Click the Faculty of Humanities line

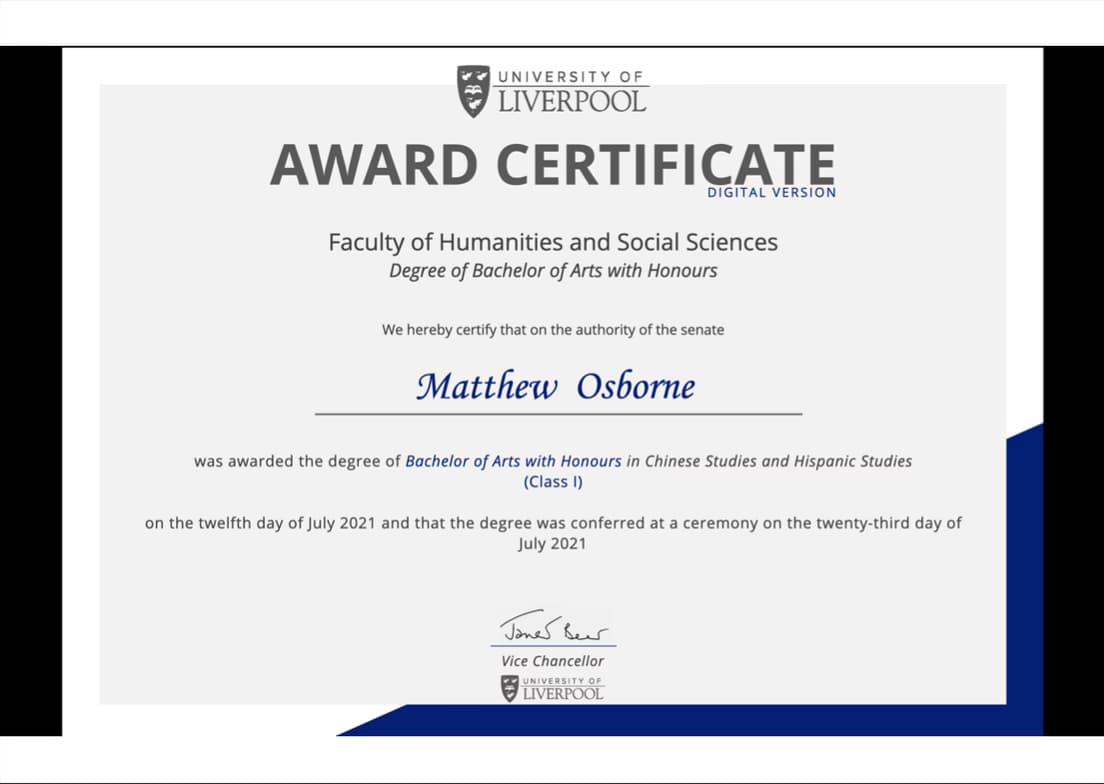pyautogui.click(x=552, y=242)
